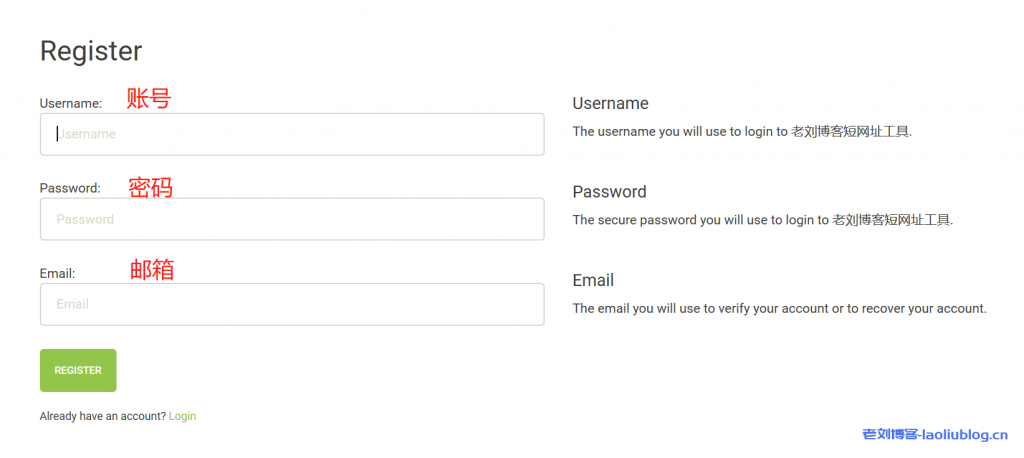Click the "Already have an account?" text
The height and width of the screenshot is (458, 1024).
pyautogui.click(x=102, y=416)
